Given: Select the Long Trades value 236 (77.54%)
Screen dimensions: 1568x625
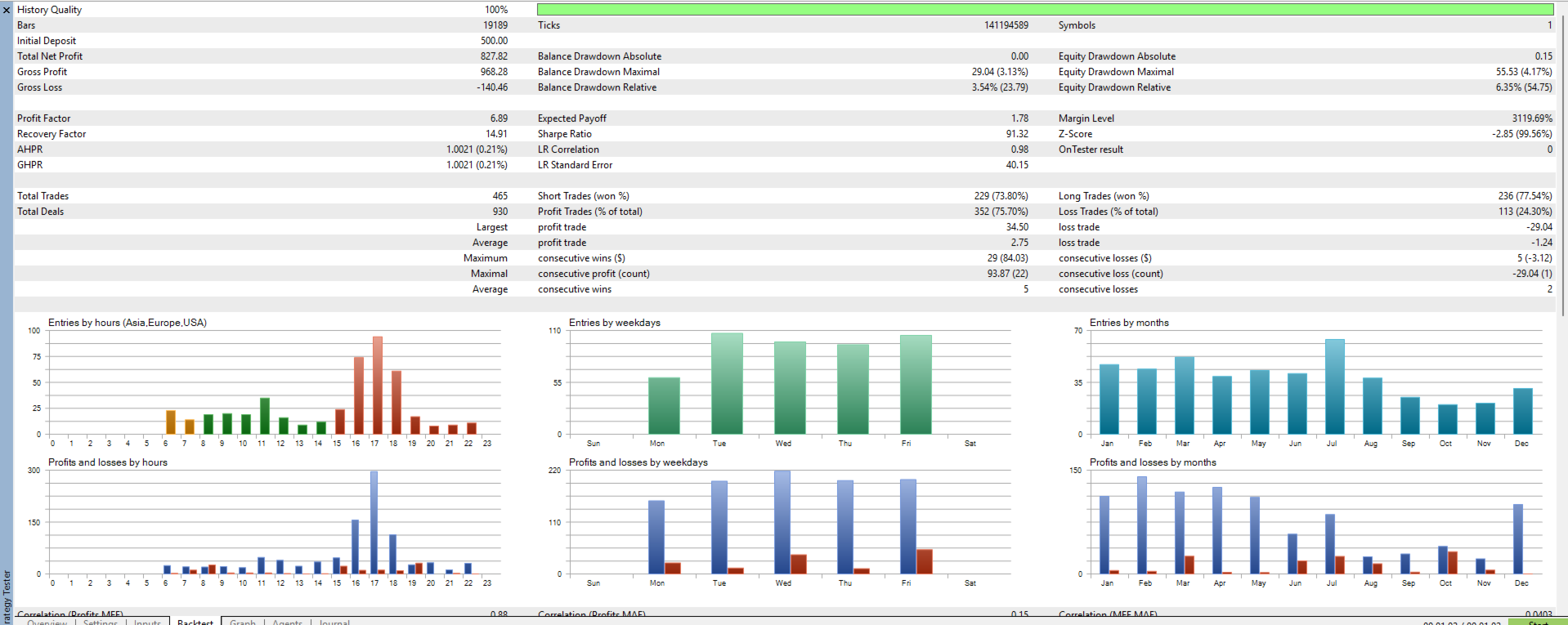Looking at the screenshot, I should point(1525,196).
